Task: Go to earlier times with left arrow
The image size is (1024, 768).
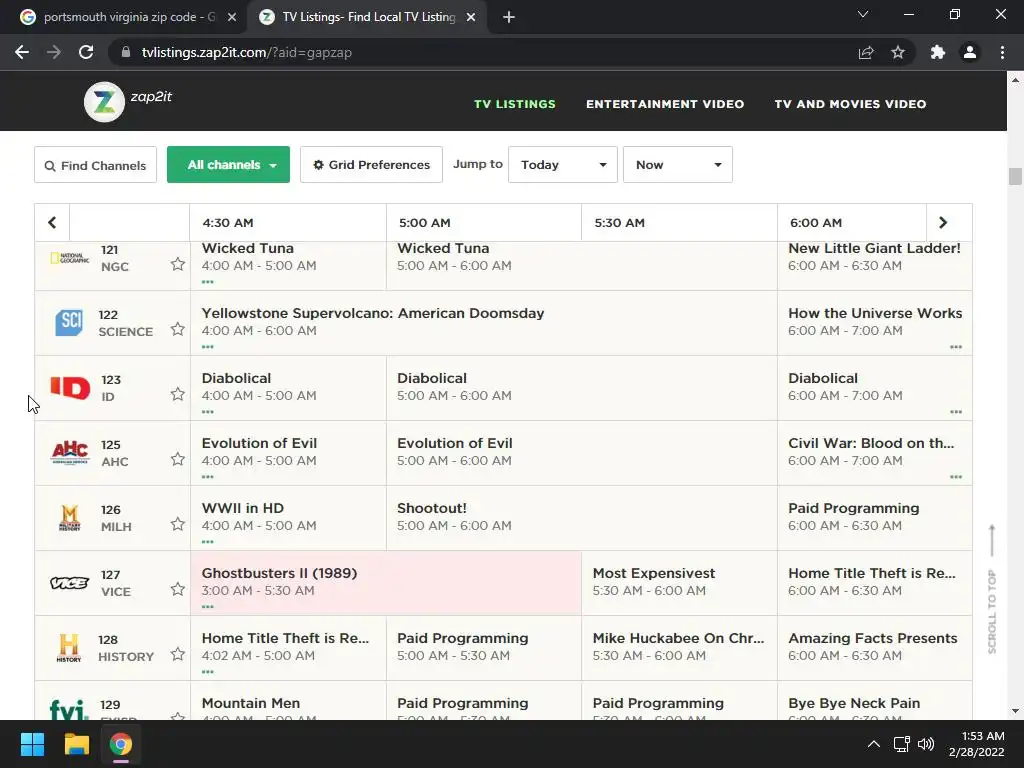Action: coord(52,223)
